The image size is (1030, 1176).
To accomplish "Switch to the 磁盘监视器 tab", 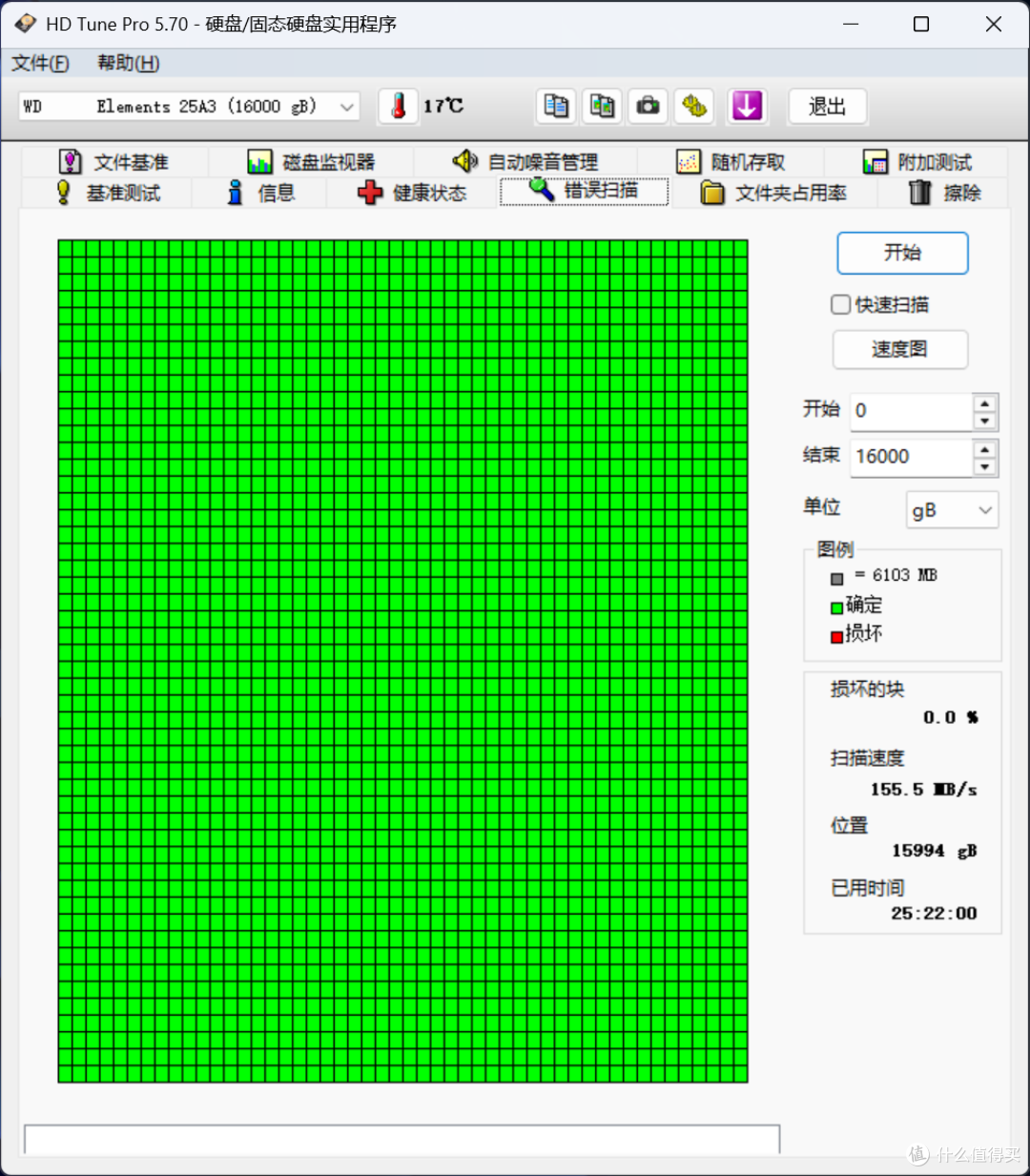I will tap(311, 162).
